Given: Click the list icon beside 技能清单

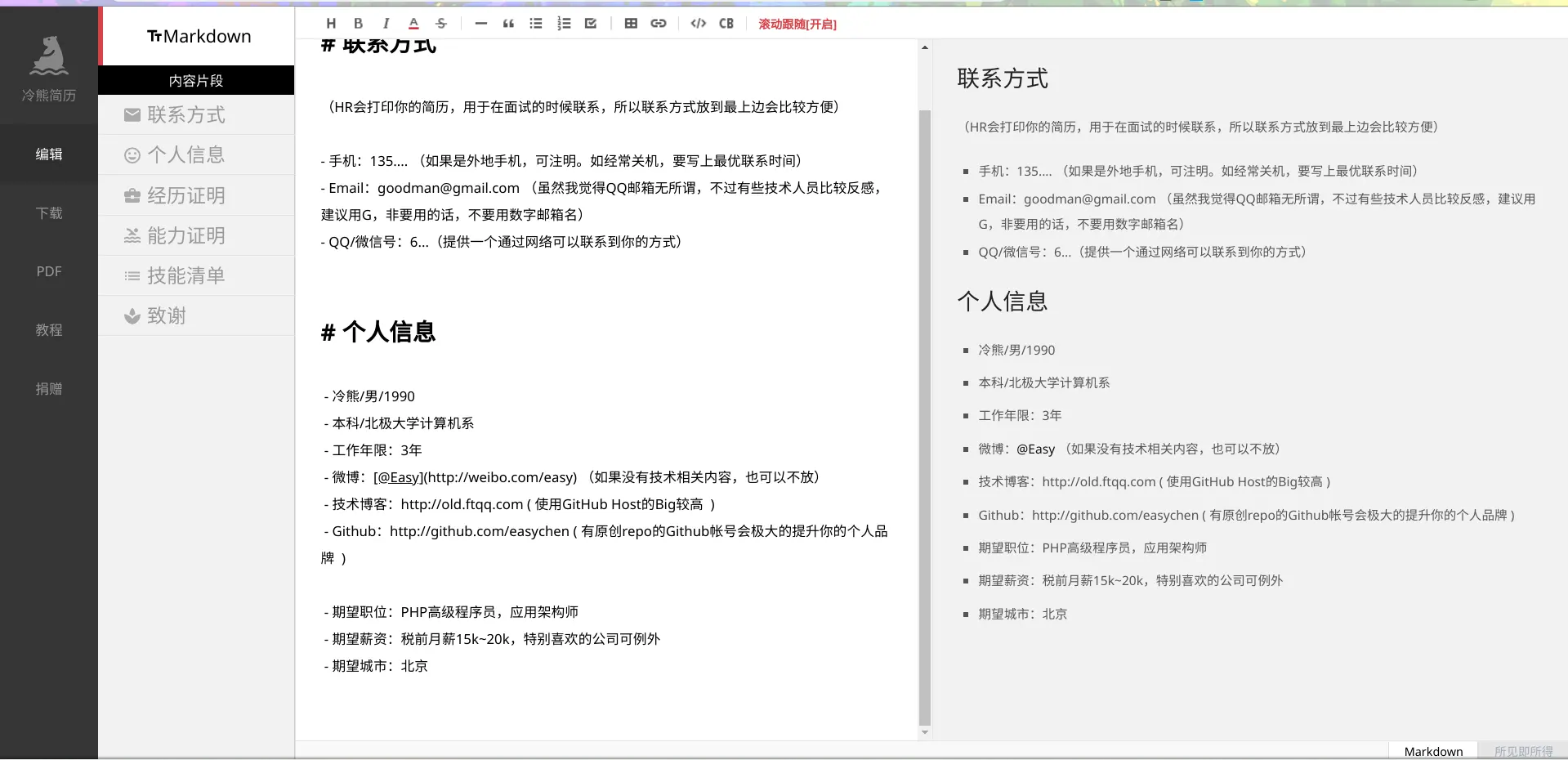Looking at the screenshot, I should tap(132, 276).
